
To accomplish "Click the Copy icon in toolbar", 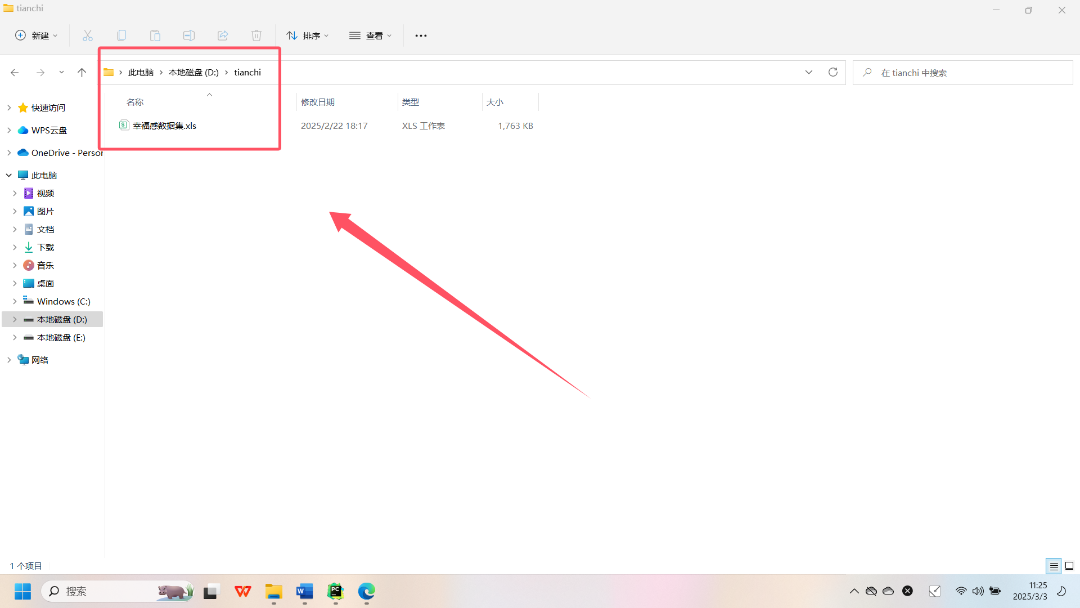I will click(121, 35).
